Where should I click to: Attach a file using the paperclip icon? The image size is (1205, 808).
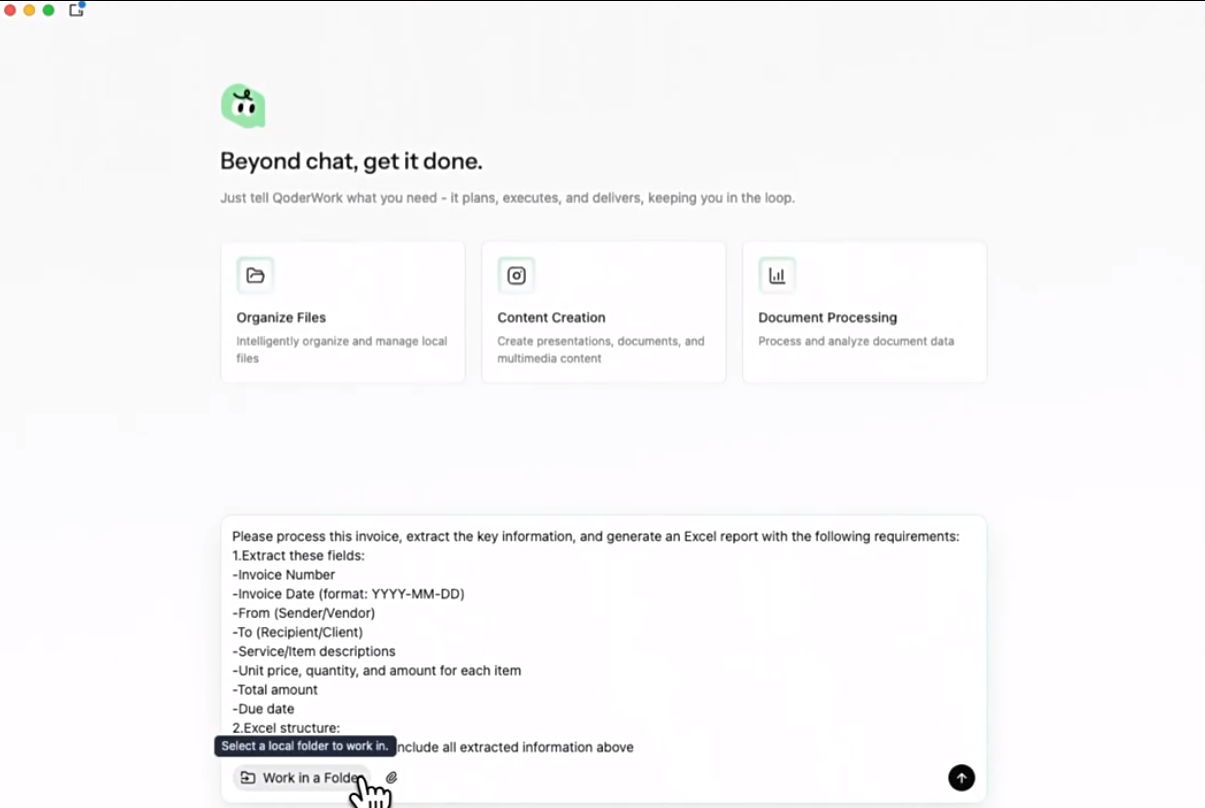click(392, 778)
